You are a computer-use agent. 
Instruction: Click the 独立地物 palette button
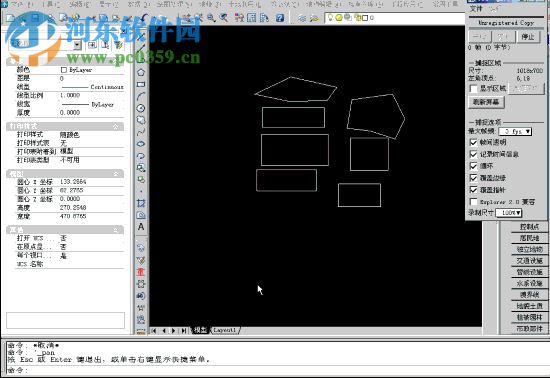530,249
